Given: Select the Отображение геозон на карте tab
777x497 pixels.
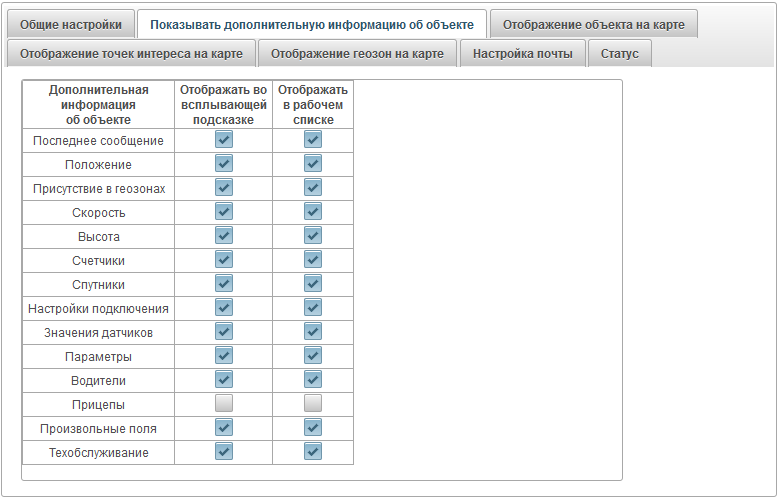Looking at the screenshot, I should (x=358, y=54).
